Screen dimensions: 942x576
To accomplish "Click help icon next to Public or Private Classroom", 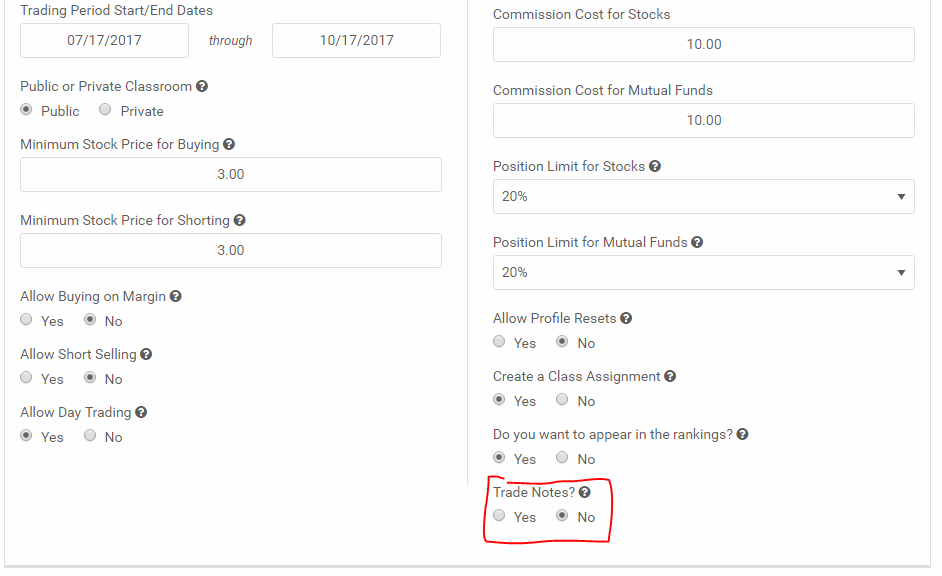I will (202, 86).
